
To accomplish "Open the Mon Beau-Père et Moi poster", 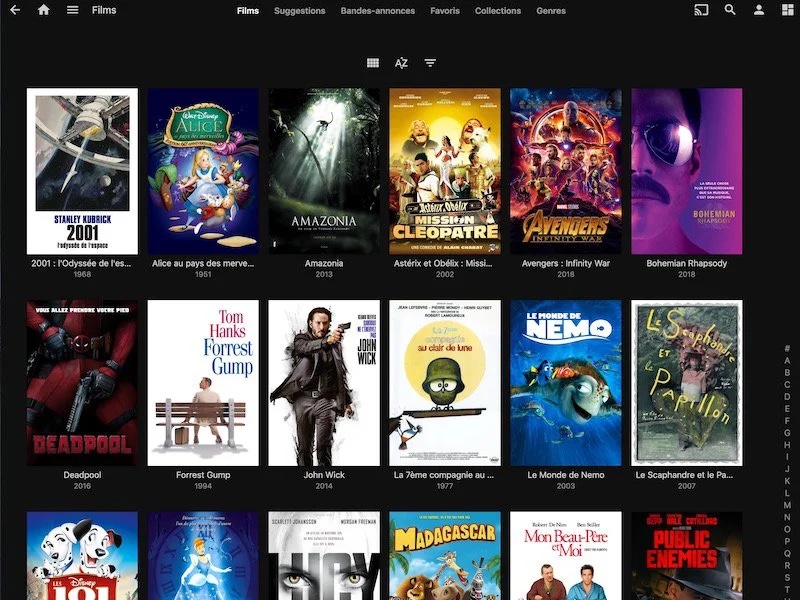I will tap(566, 556).
